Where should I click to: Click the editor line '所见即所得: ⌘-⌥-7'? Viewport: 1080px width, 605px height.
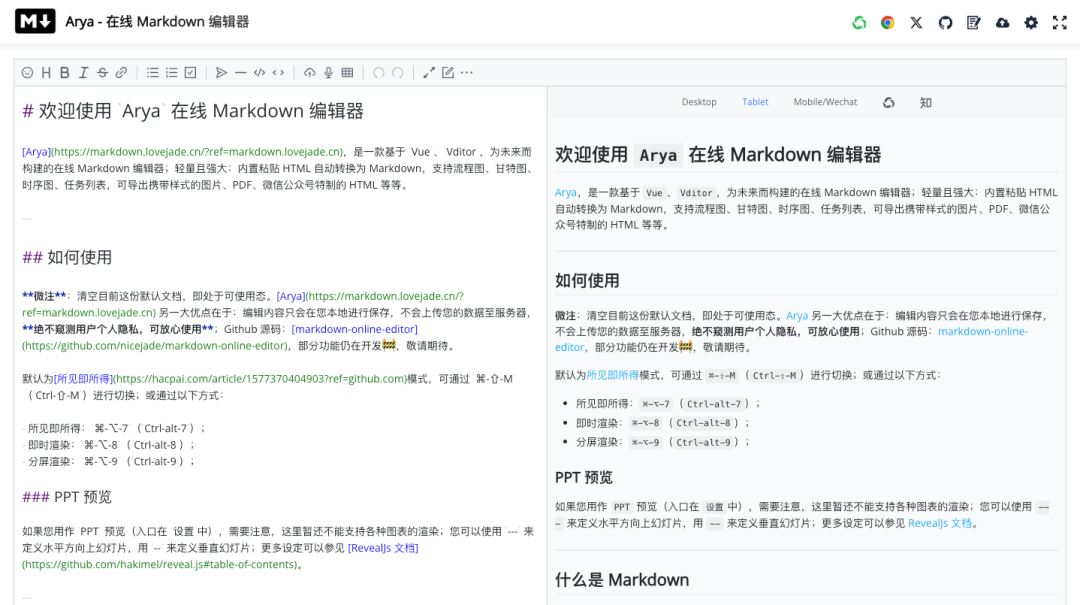[114, 429]
